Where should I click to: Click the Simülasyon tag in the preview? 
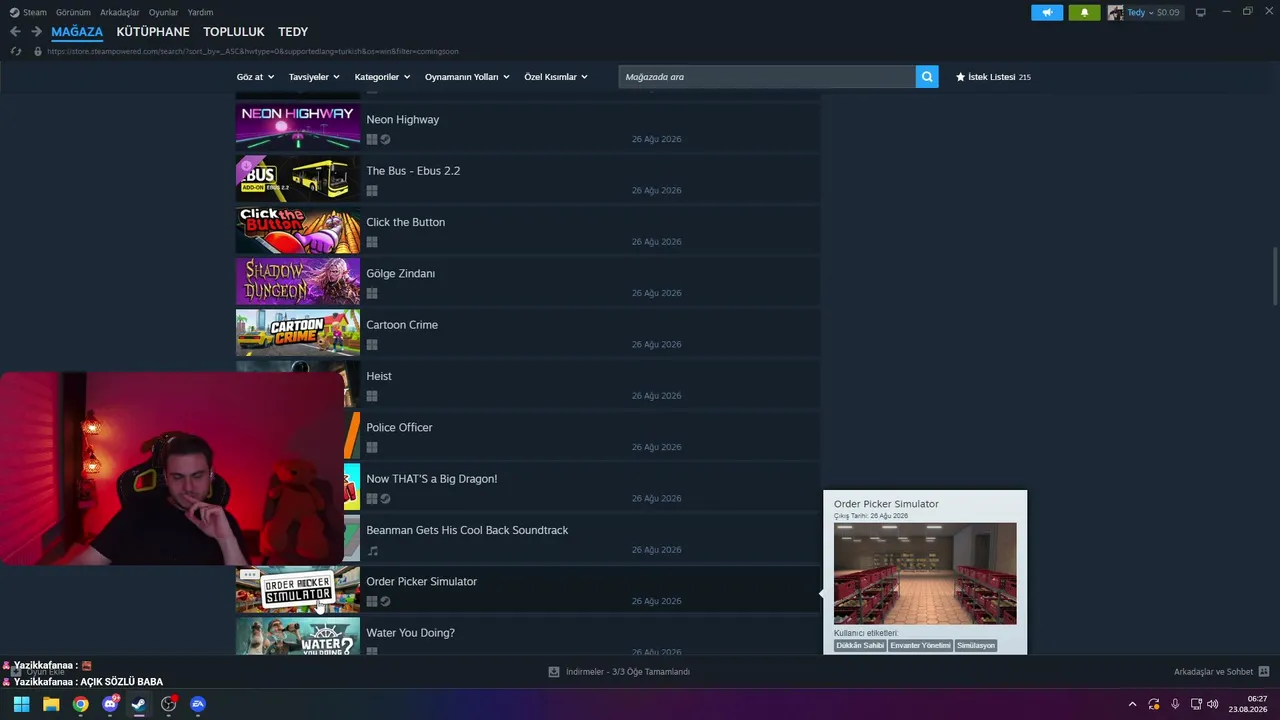click(976, 646)
